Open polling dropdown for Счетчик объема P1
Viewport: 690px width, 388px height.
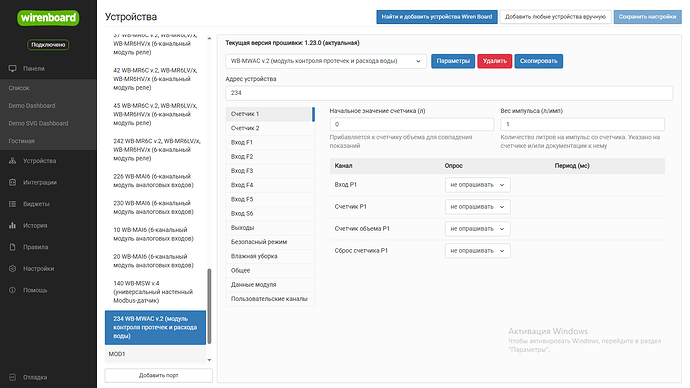477,229
